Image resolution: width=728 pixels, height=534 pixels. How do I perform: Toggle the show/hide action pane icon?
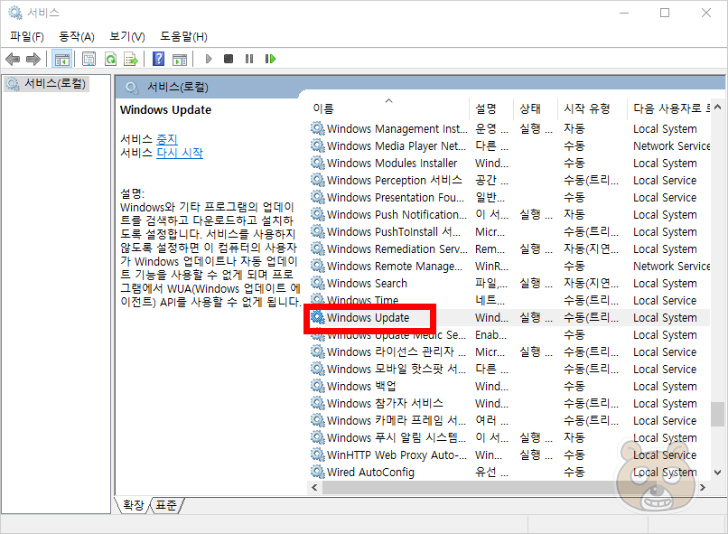[x=179, y=59]
